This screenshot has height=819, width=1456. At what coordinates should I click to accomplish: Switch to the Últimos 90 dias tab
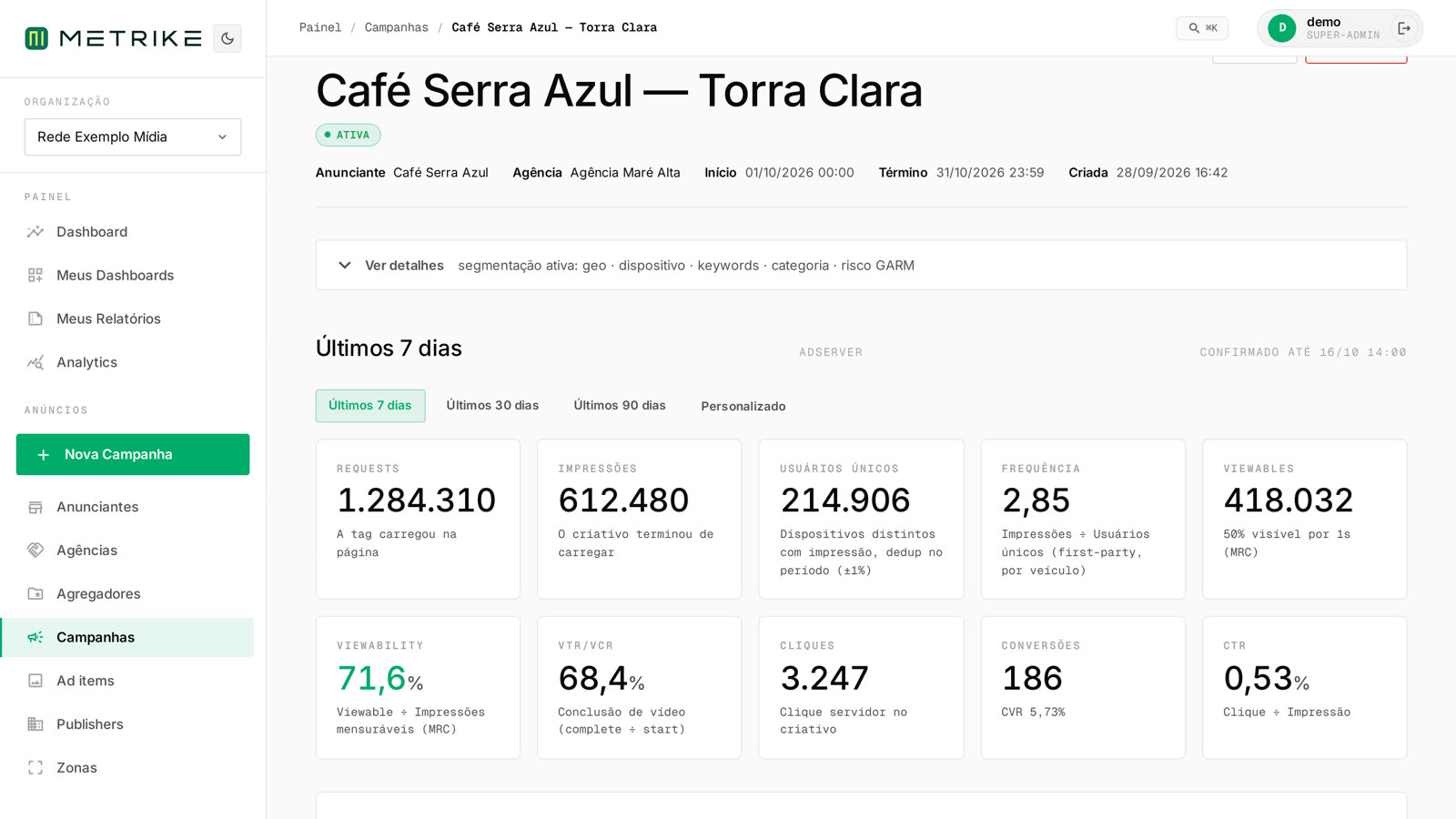point(620,406)
